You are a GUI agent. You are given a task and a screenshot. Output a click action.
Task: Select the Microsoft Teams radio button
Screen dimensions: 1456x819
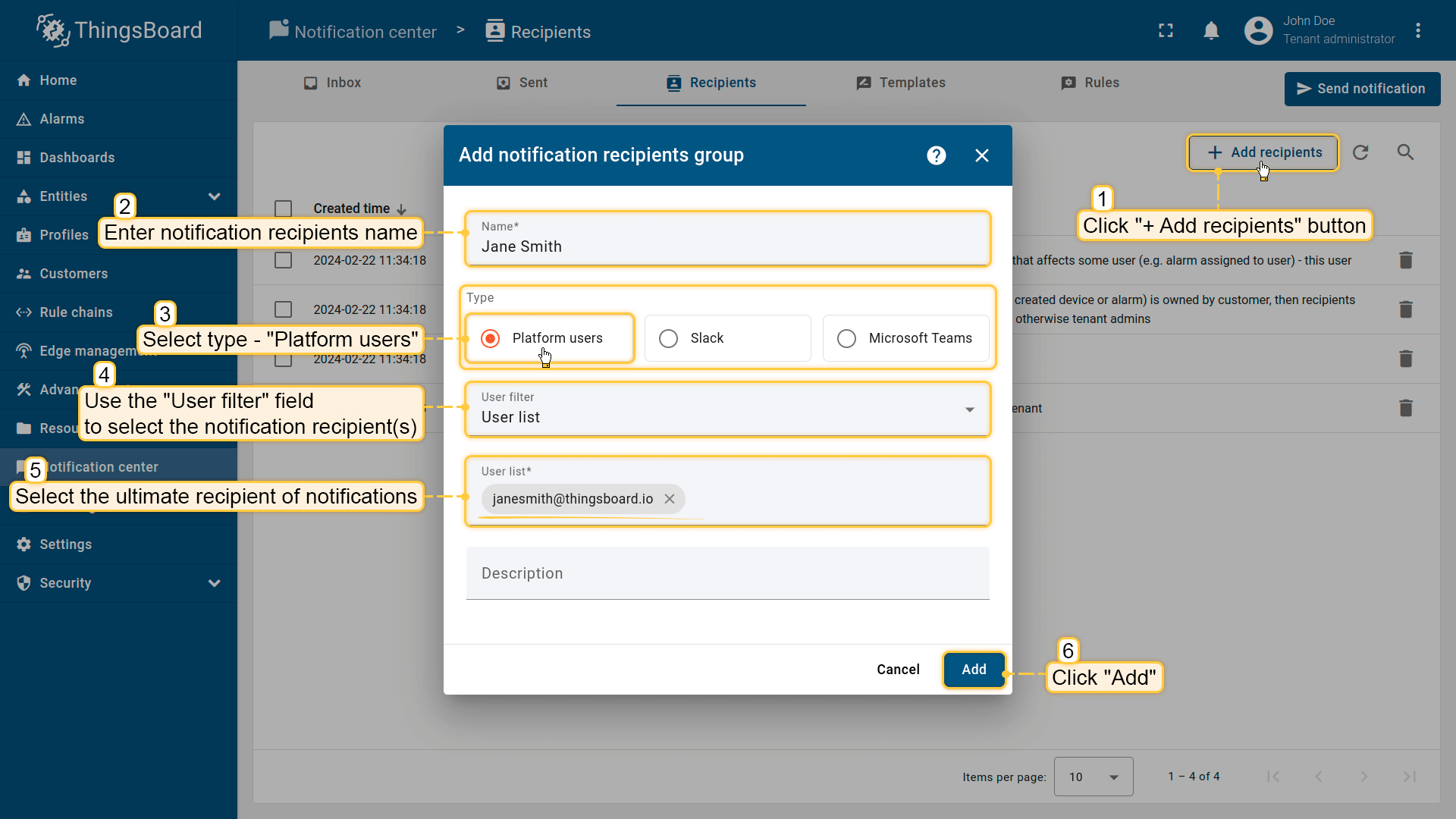846,338
